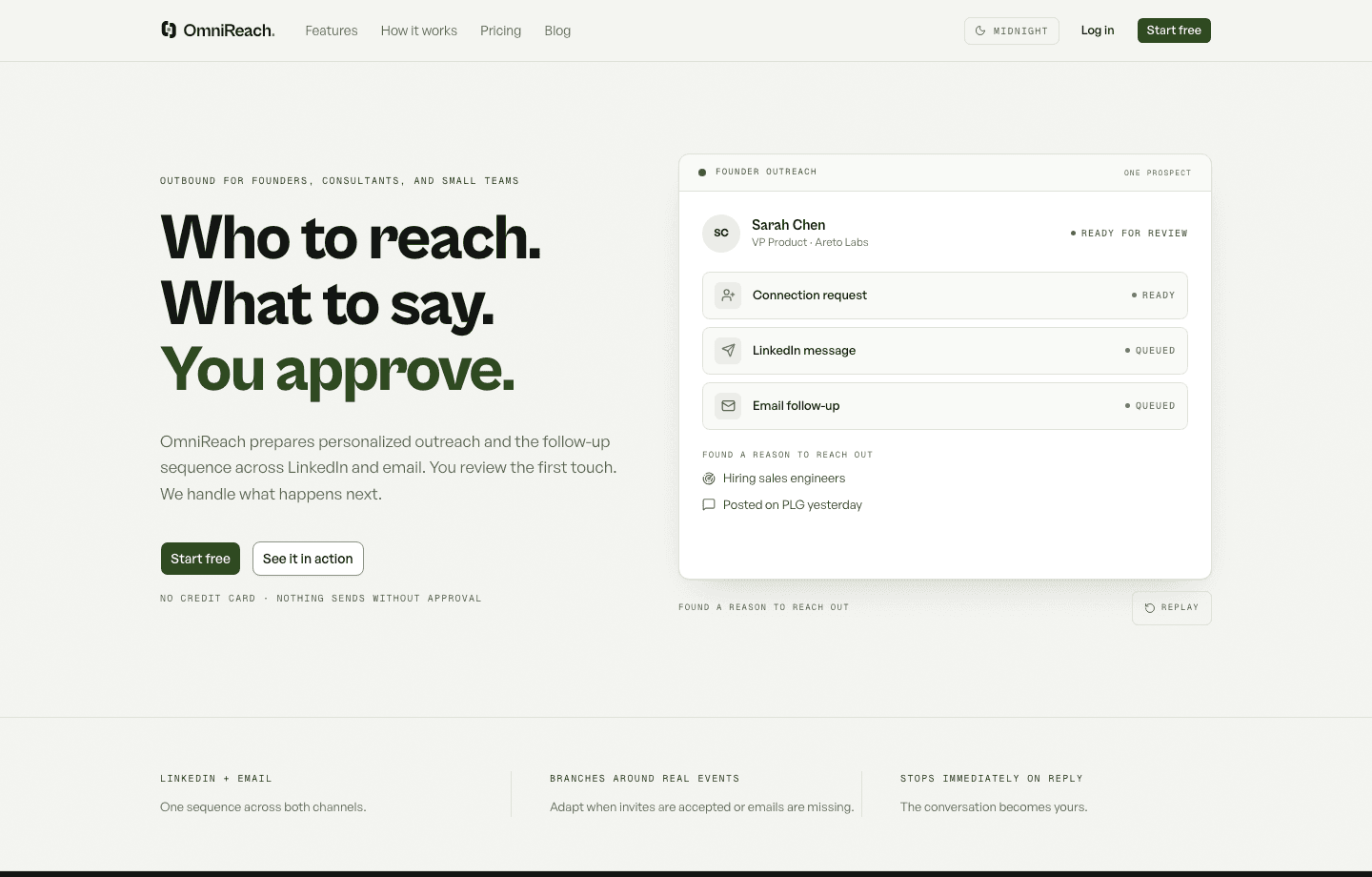1372x877 pixels.
Task: Click the target icon beside Hiring sales engineers
Action: pos(709,479)
